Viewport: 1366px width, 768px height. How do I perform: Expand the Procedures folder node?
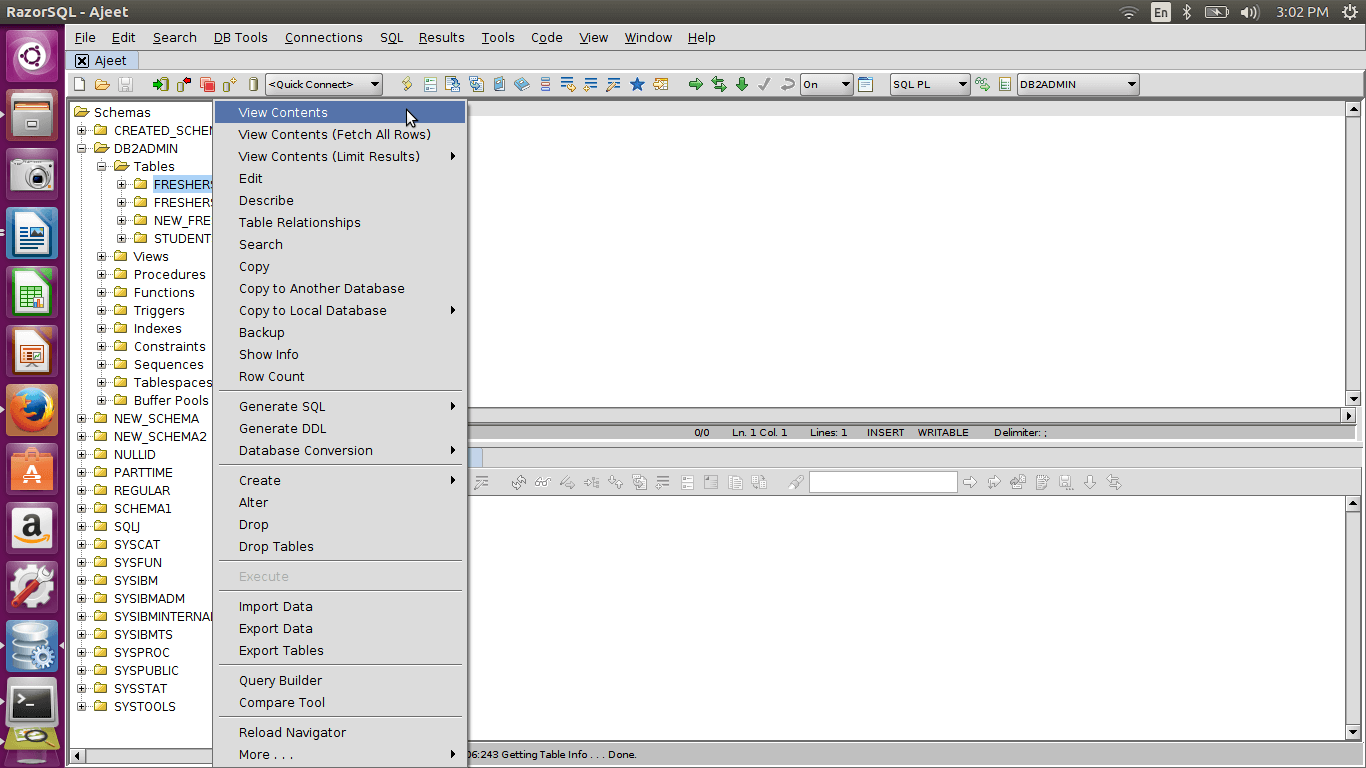click(102, 275)
